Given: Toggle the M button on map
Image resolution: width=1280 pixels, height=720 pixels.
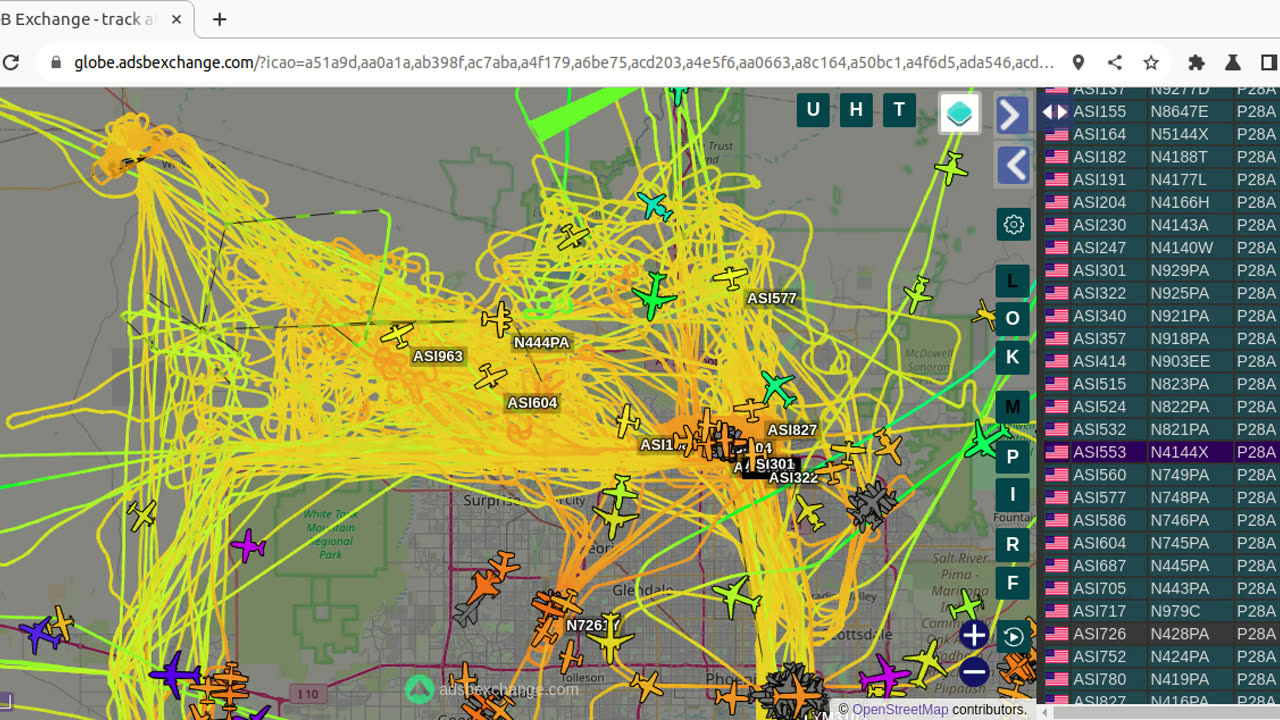Looking at the screenshot, I should (1012, 407).
